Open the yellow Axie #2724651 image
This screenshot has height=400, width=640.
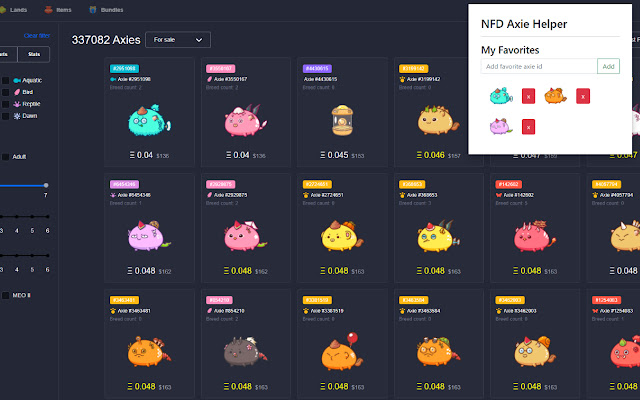[x=342, y=236]
